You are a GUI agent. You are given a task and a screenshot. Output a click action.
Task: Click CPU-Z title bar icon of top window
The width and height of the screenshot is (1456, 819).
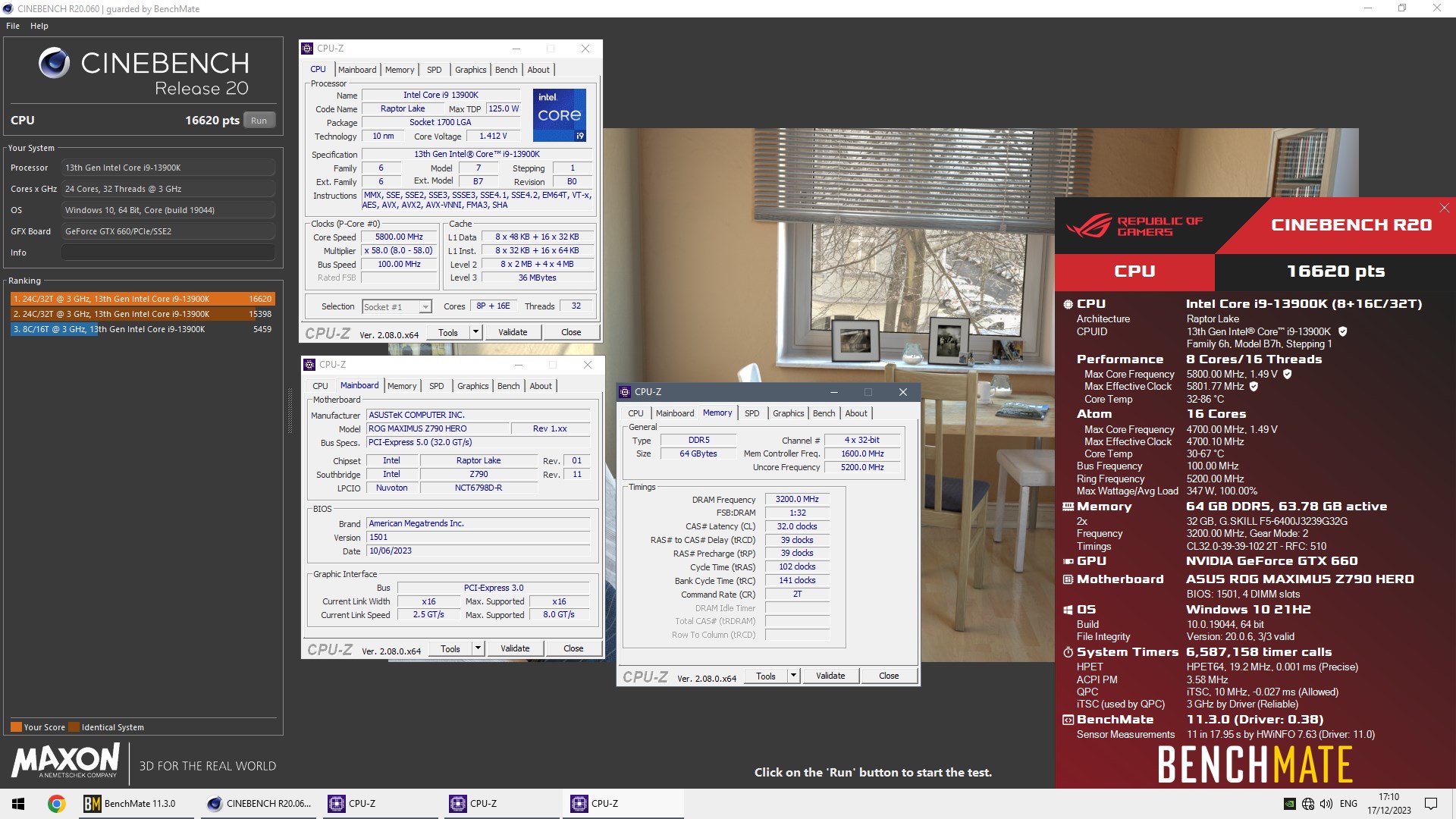[308, 49]
